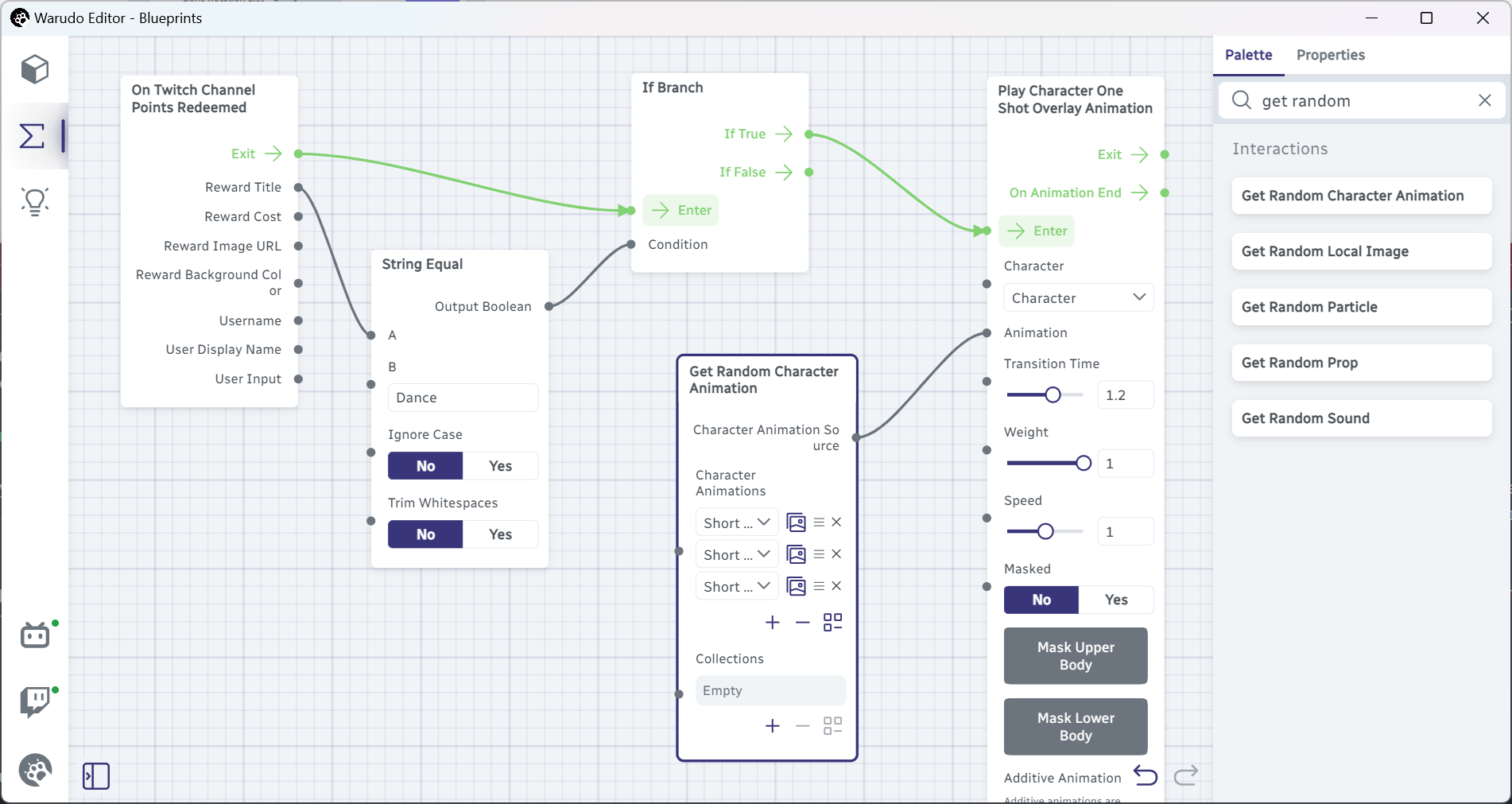Image resolution: width=1512 pixels, height=804 pixels.
Task: Open the Bilibili TV icon in sidebar
Action: point(35,635)
